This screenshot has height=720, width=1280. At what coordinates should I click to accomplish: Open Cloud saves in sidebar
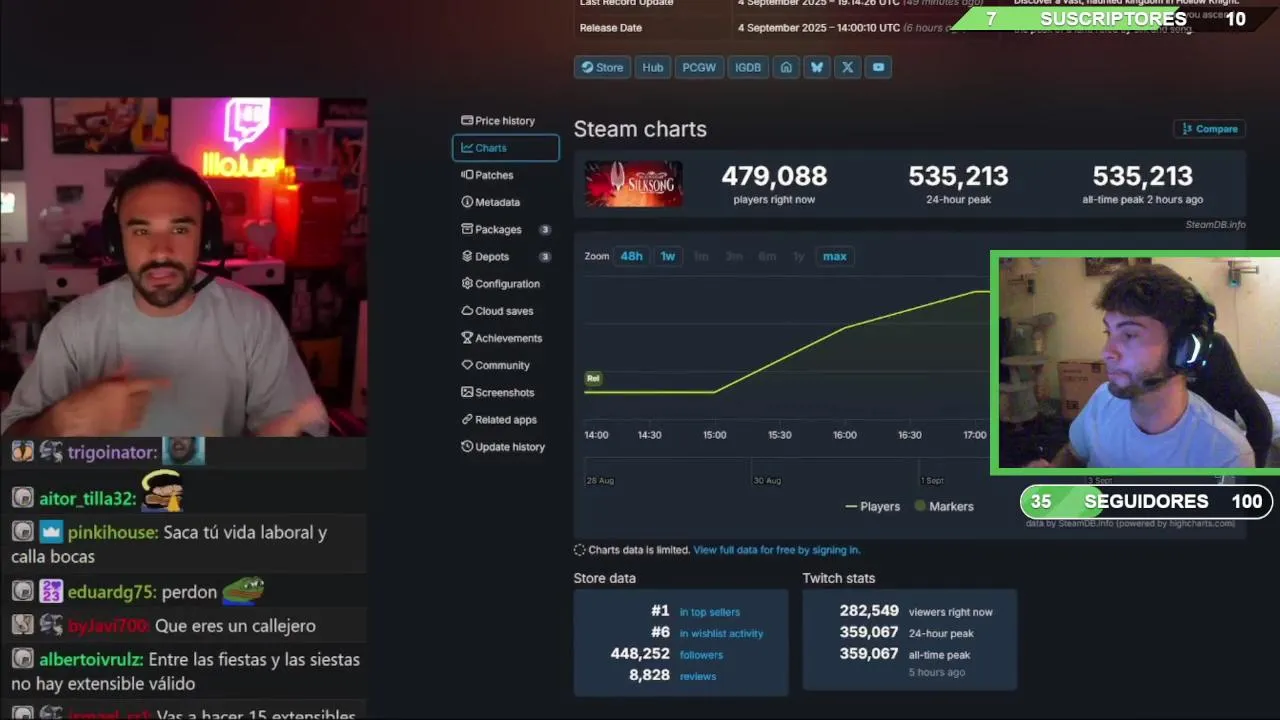click(x=497, y=311)
